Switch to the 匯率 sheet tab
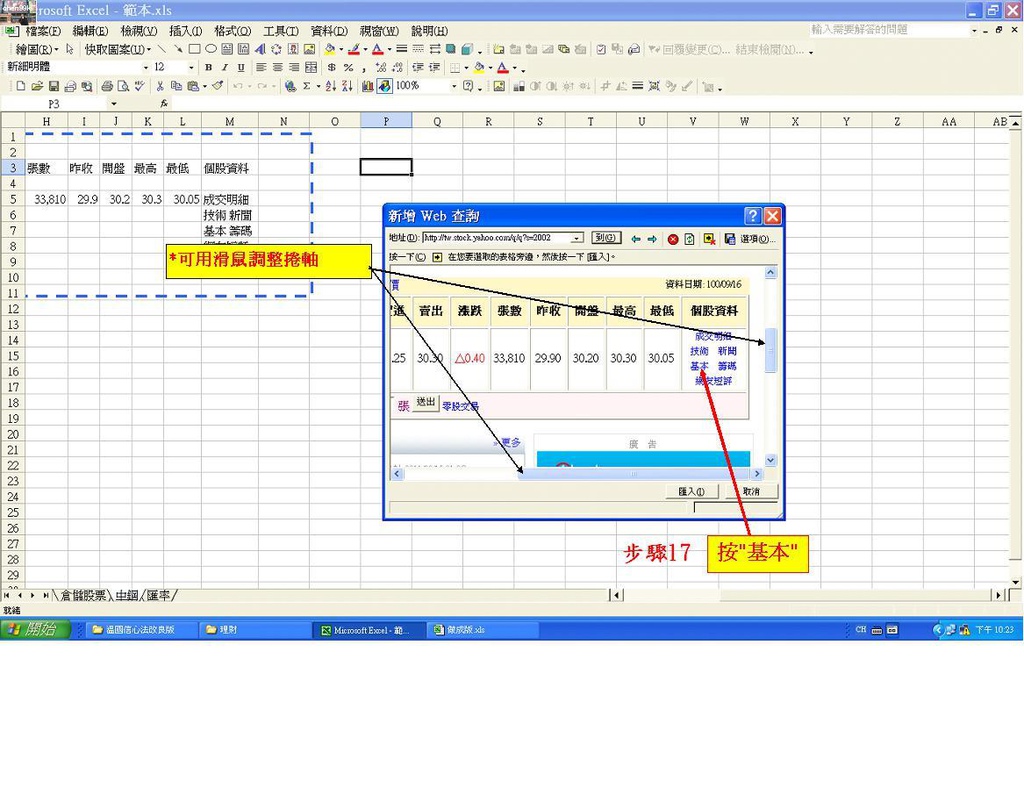The width and height of the screenshot is (1024, 795). coord(158,595)
